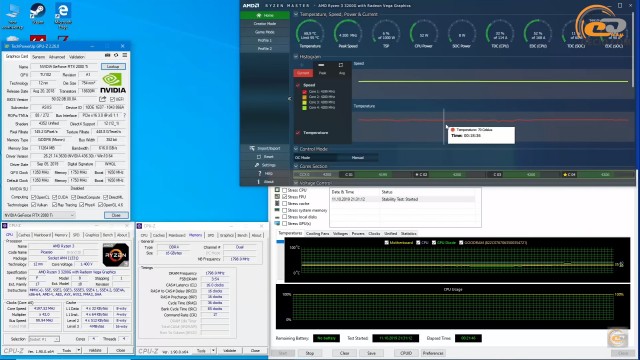This screenshot has width=640, height=360.
Task: Disable the Stress FPU checkbox
Action: tap(284, 197)
